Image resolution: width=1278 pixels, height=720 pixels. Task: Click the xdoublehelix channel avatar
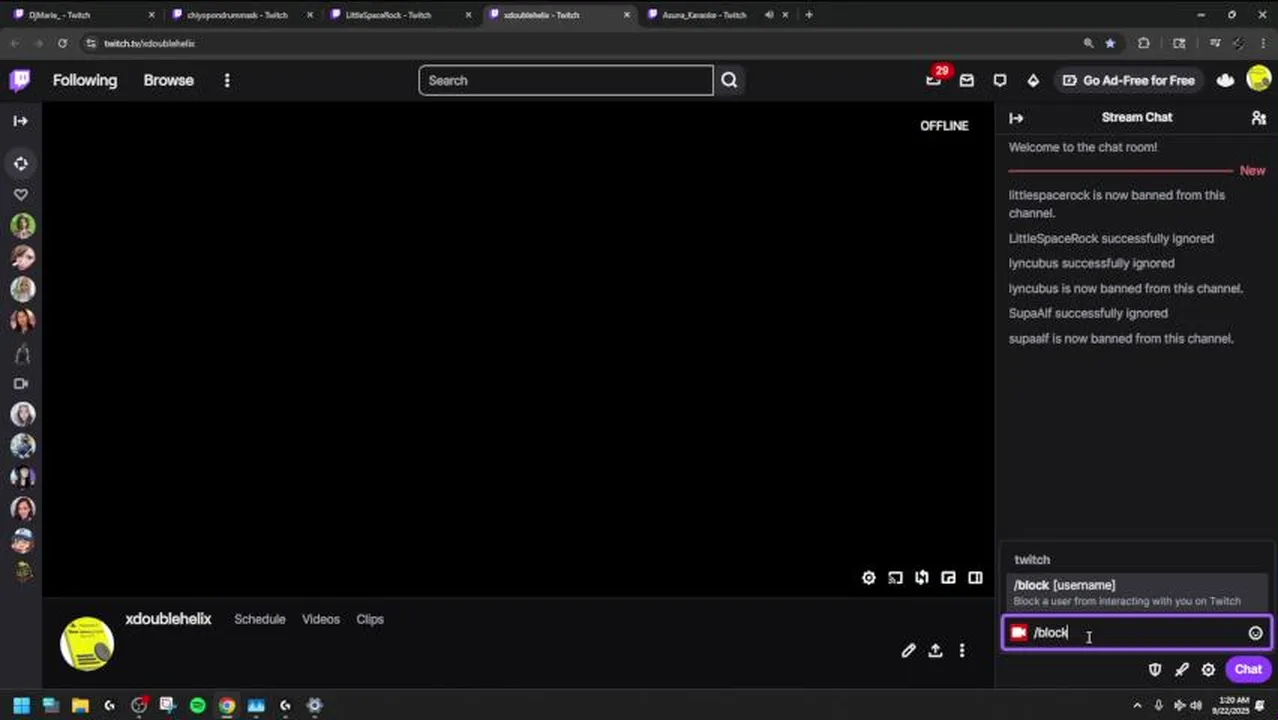click(87, 643)
